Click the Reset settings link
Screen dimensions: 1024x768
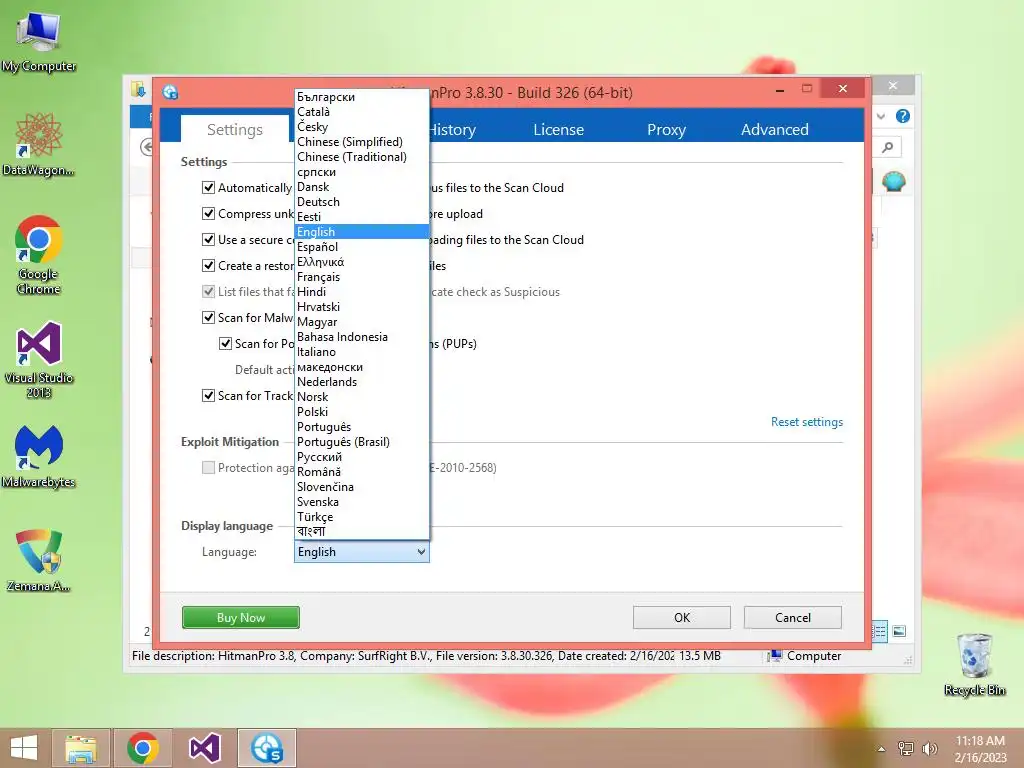[x=807, y=422]
